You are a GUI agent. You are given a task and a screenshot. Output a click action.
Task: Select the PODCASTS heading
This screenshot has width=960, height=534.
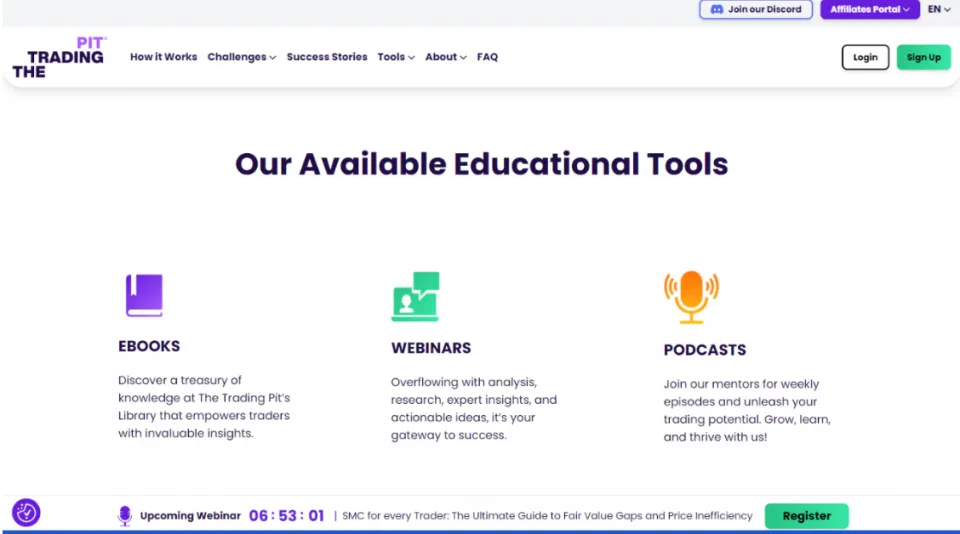(x=705, y=350)
